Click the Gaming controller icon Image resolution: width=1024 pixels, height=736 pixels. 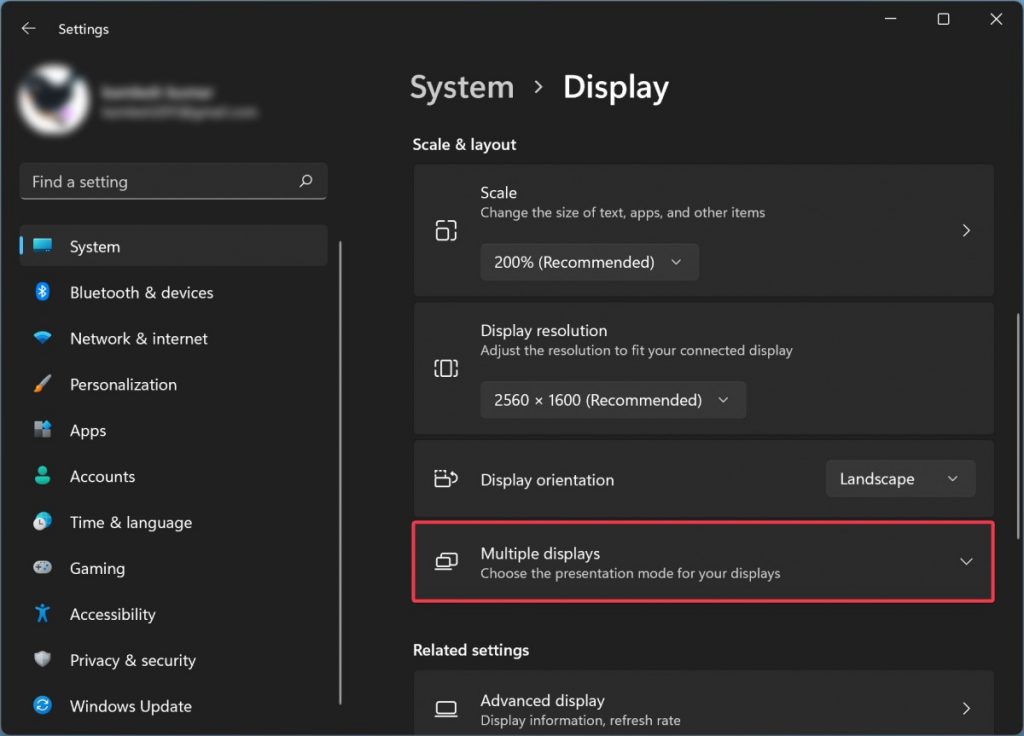[x=44, y=568]
